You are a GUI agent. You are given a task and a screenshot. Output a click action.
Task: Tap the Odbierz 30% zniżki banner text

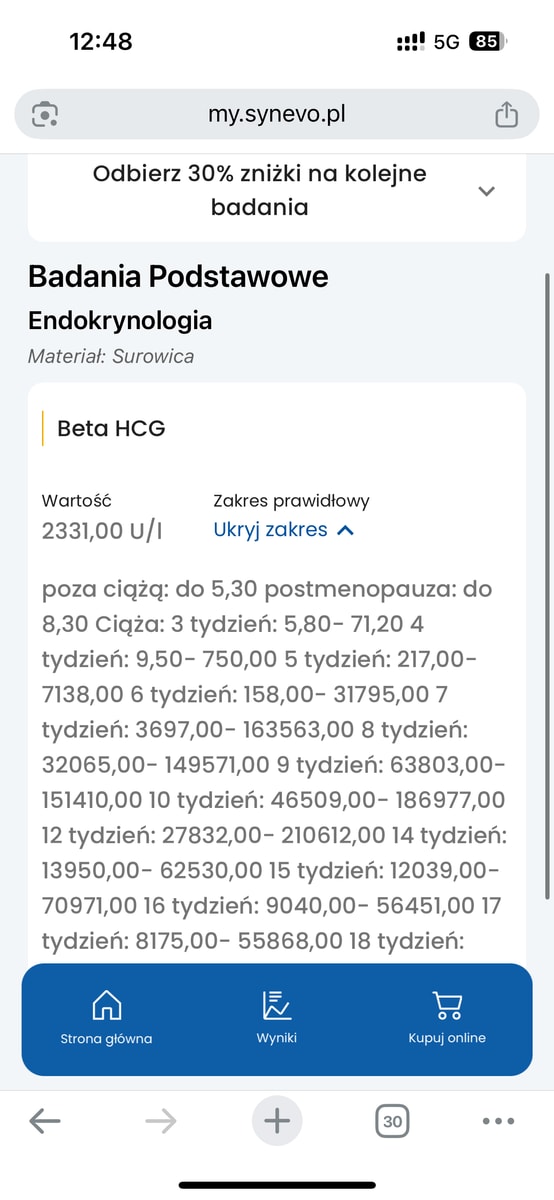point(260,190)
